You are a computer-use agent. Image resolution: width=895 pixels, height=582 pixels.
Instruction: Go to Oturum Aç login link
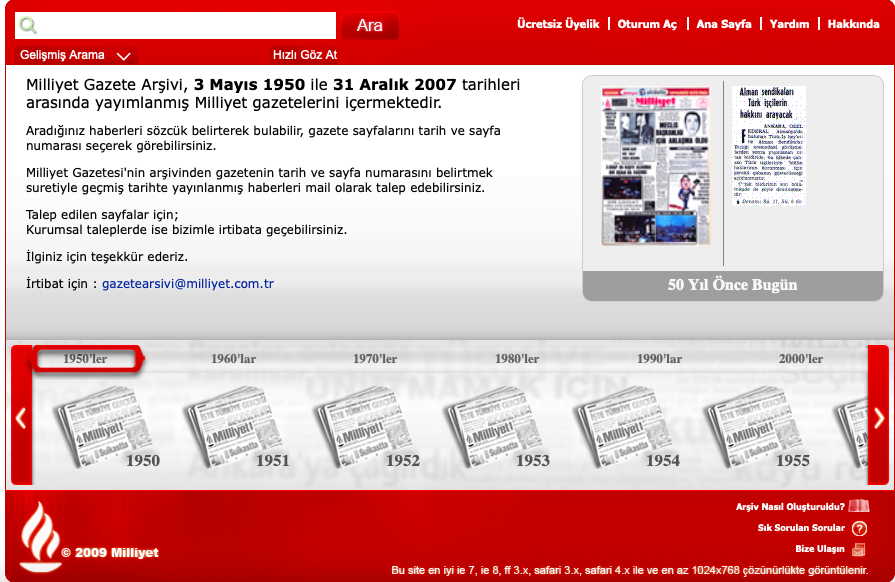[647, 24]
